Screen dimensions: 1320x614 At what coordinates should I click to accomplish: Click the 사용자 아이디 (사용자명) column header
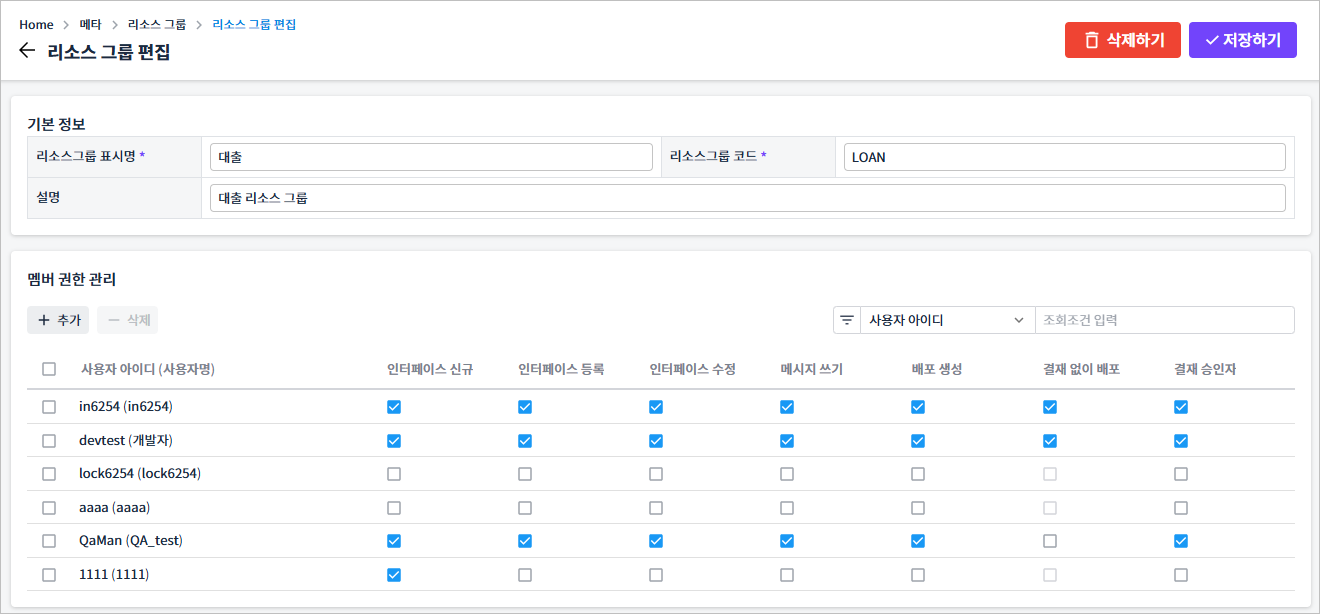[148, 369]
